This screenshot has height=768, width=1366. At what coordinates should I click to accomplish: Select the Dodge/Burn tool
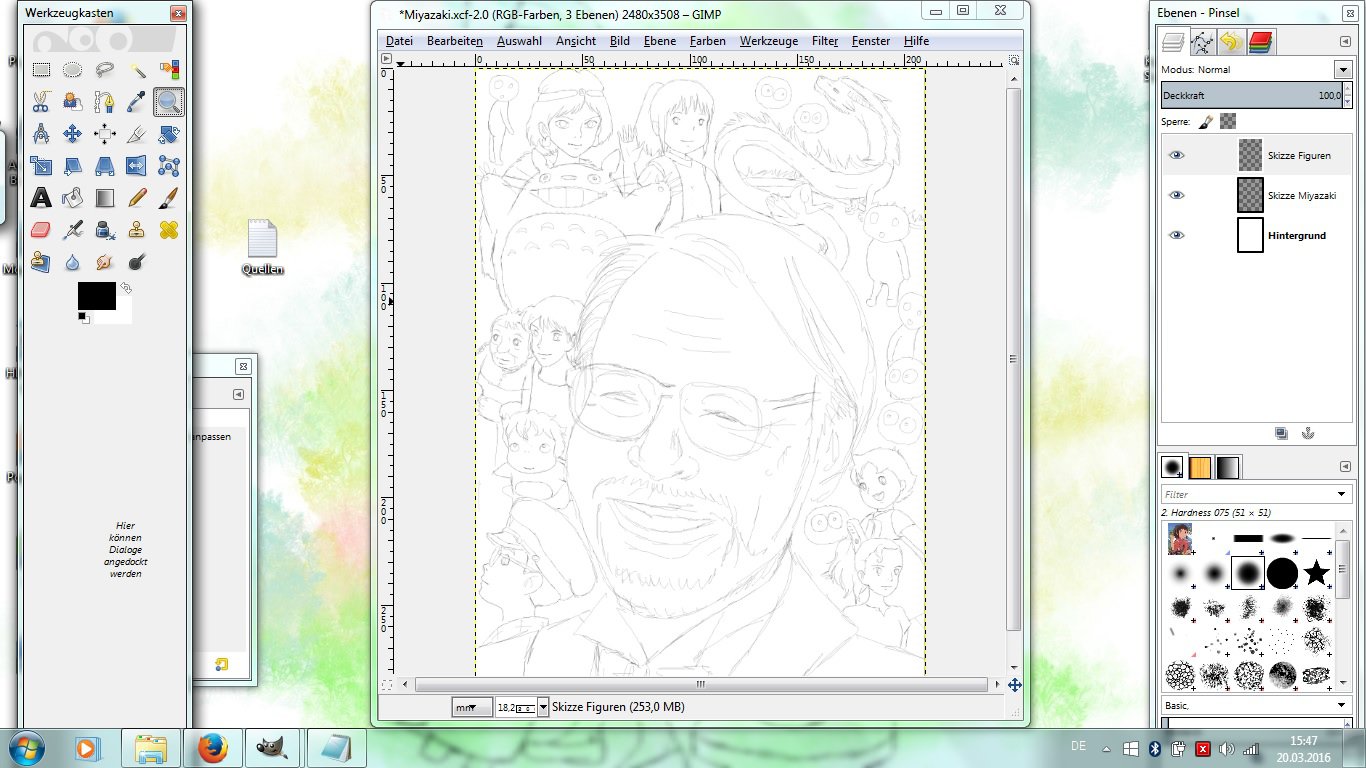[137, 262]
